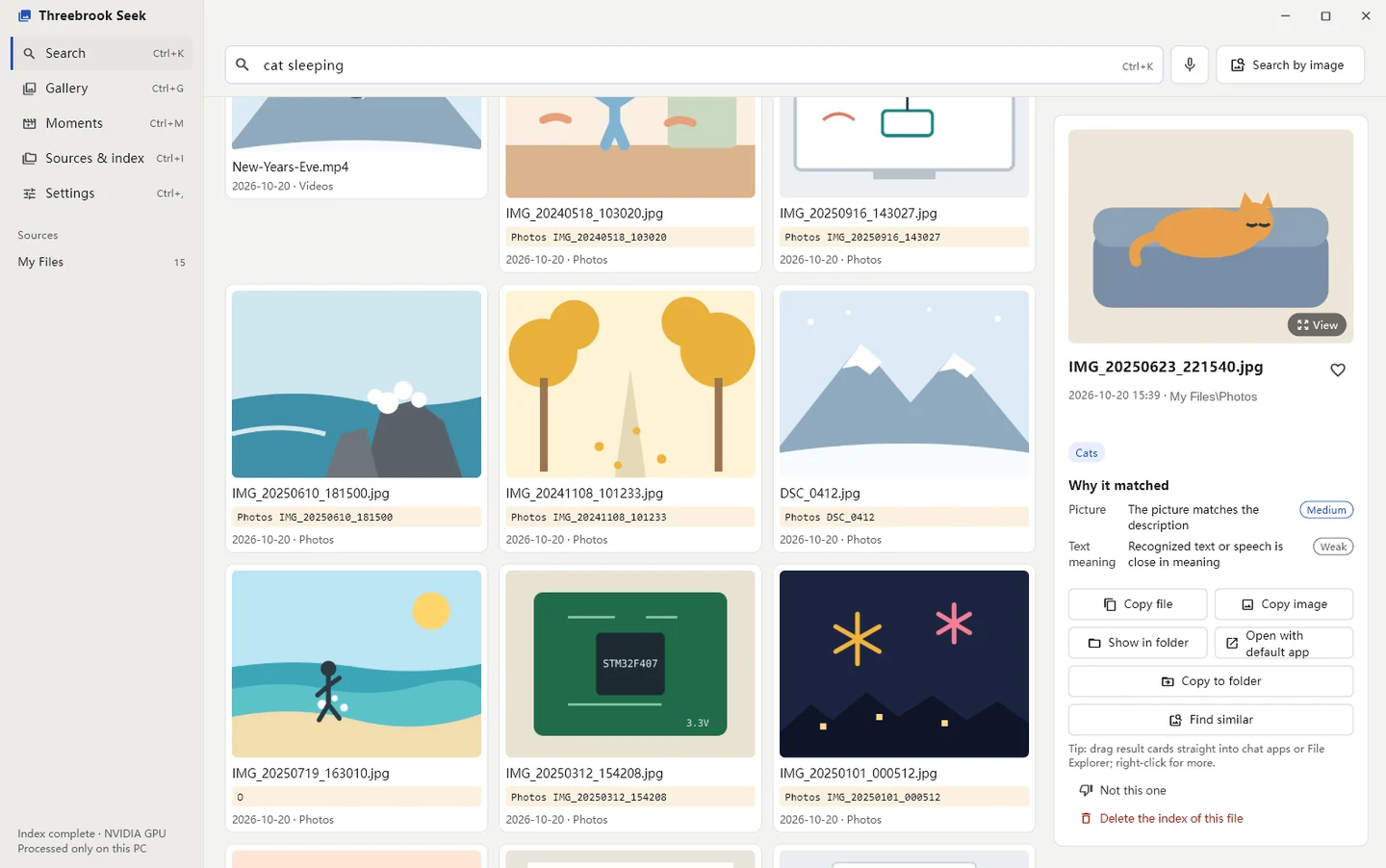Screen dimensions: 1386x868
Task: Select the IMG_20250916_143027.jpg thumbnail
Action: click(904, 146)
